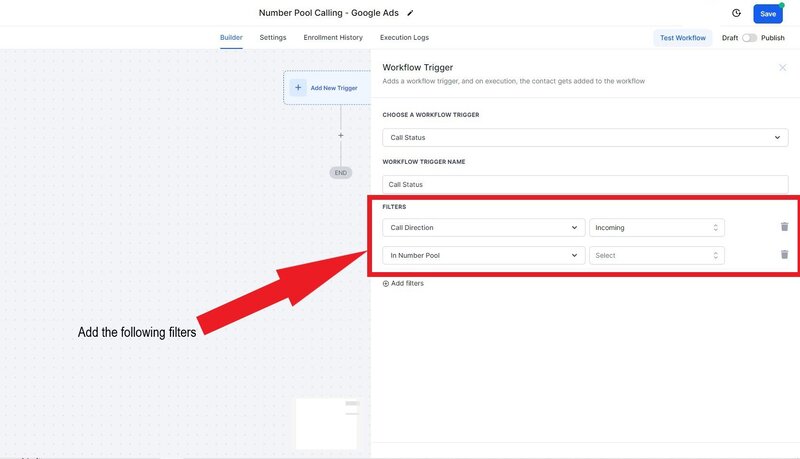
Task: Click the pencil icon to rename workflow
Action: pos(410,13)
